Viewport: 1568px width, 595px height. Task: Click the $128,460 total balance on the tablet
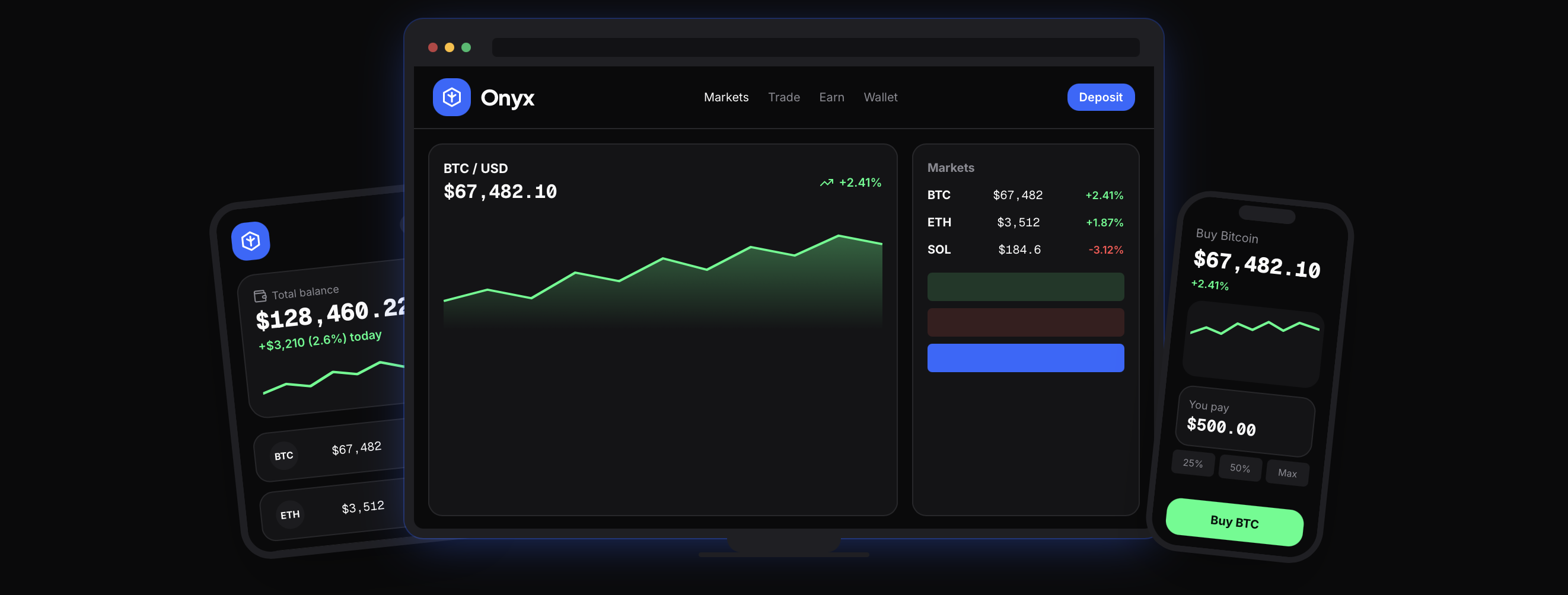(331, 314)
